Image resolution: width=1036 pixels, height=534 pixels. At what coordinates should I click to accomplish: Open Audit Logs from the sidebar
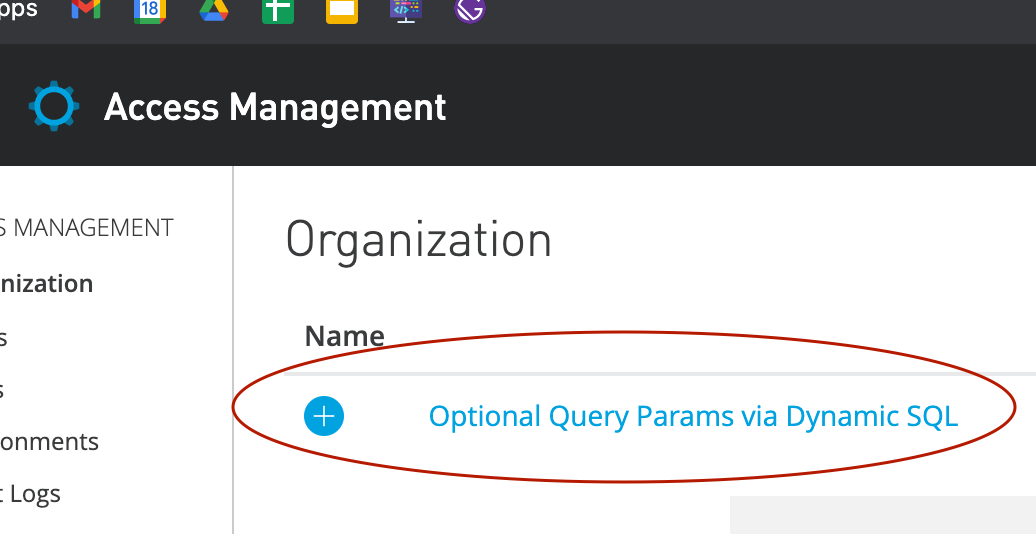coord(31,494)
